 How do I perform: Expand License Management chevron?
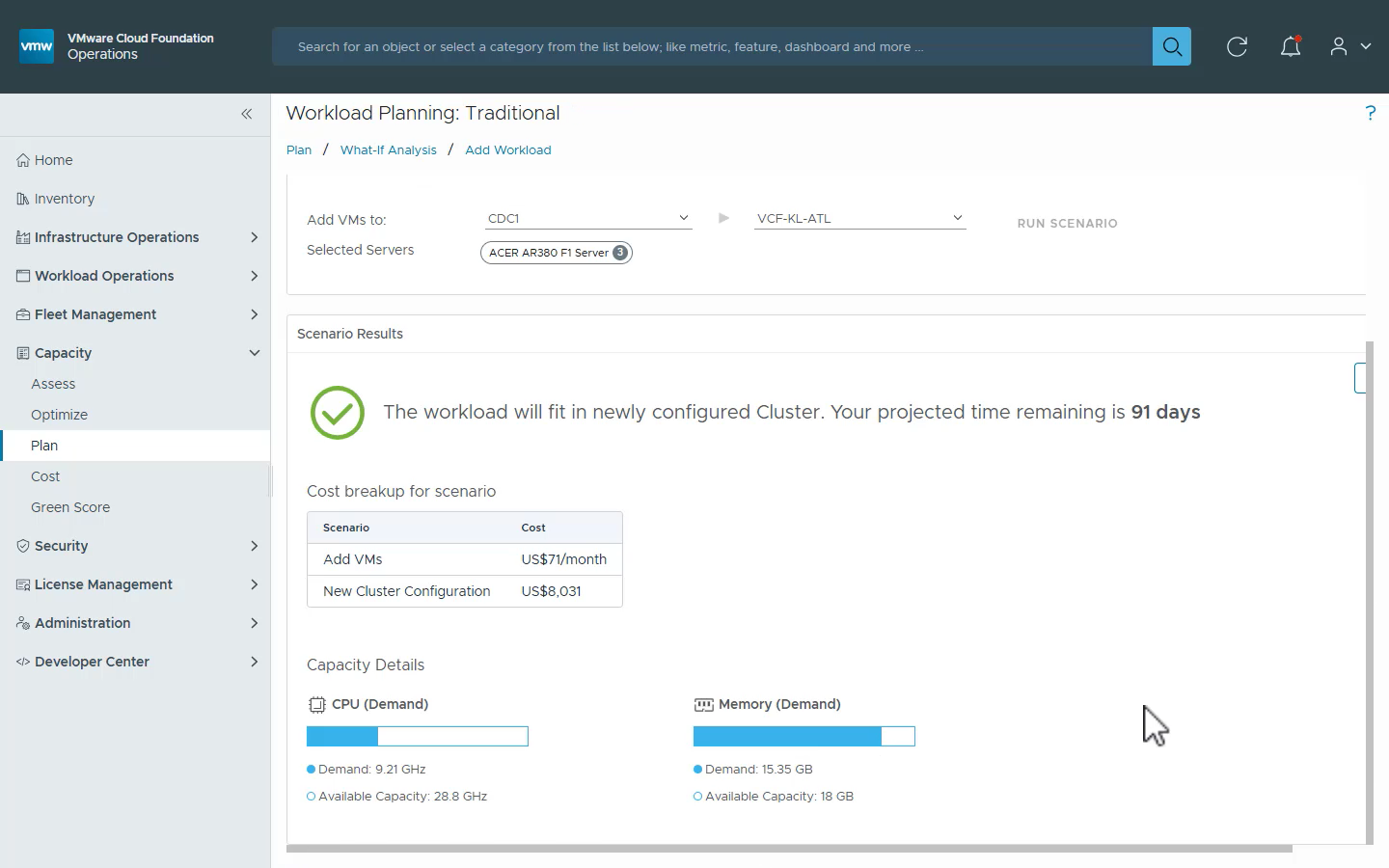255,584
